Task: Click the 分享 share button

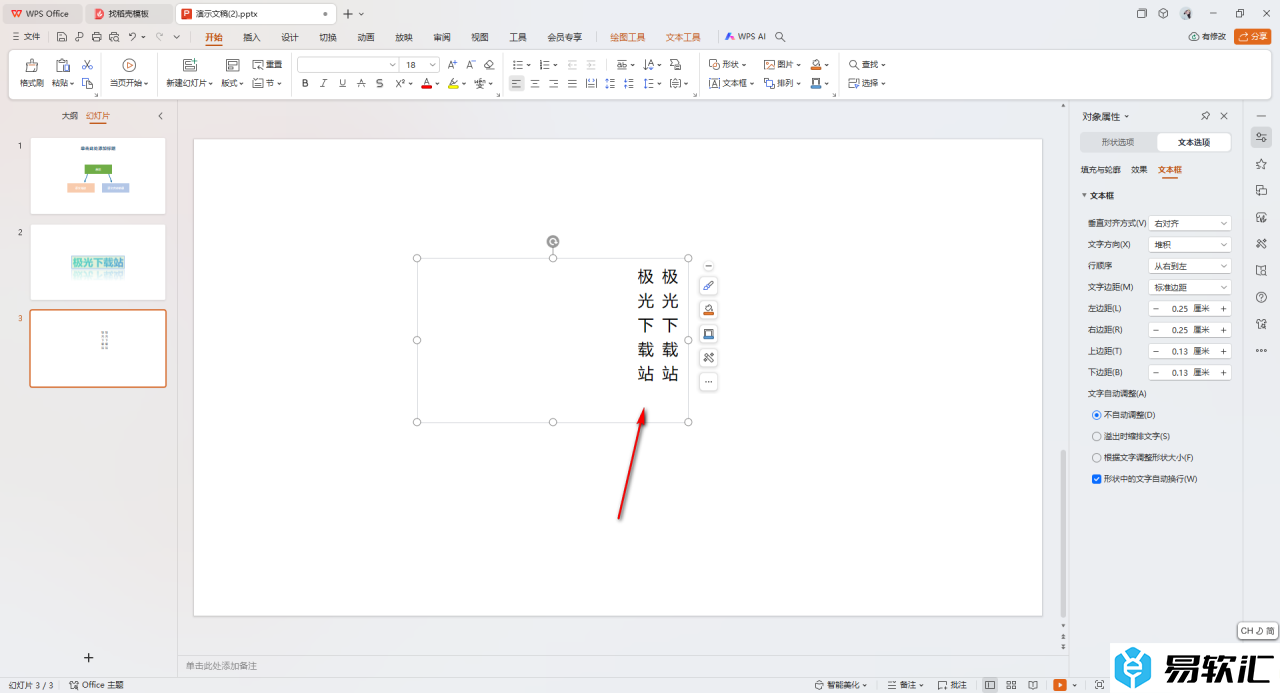Action: (x=1253, y=36)
